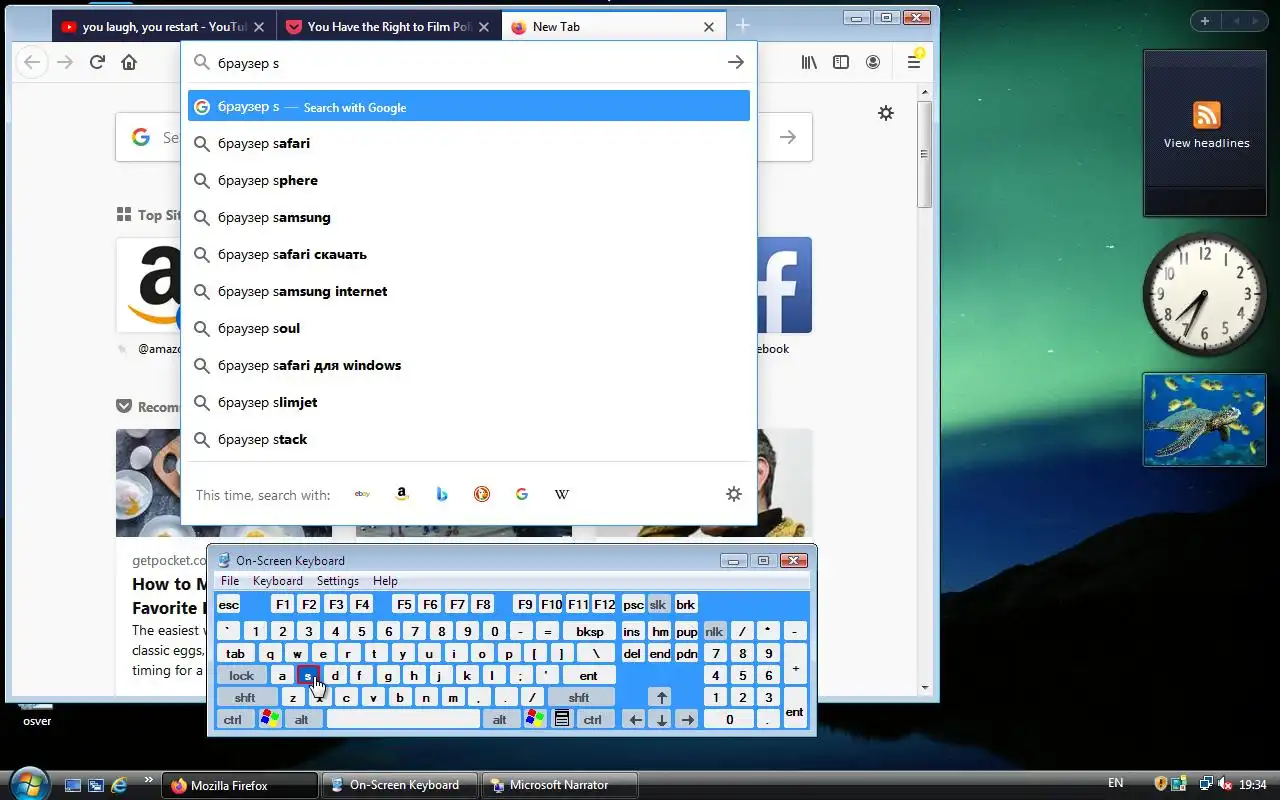Click the up arrow key on keyboard

[x=660, y=697]
